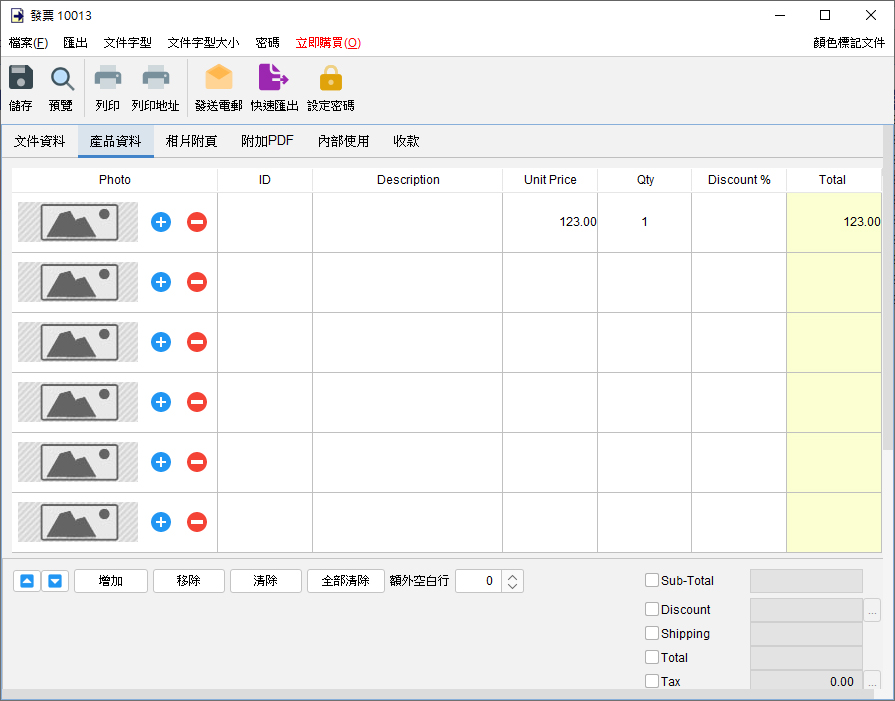Viewport: 895px width, 701px height.
Task: Switch to the 收款 tab
Action: [406, 141]
